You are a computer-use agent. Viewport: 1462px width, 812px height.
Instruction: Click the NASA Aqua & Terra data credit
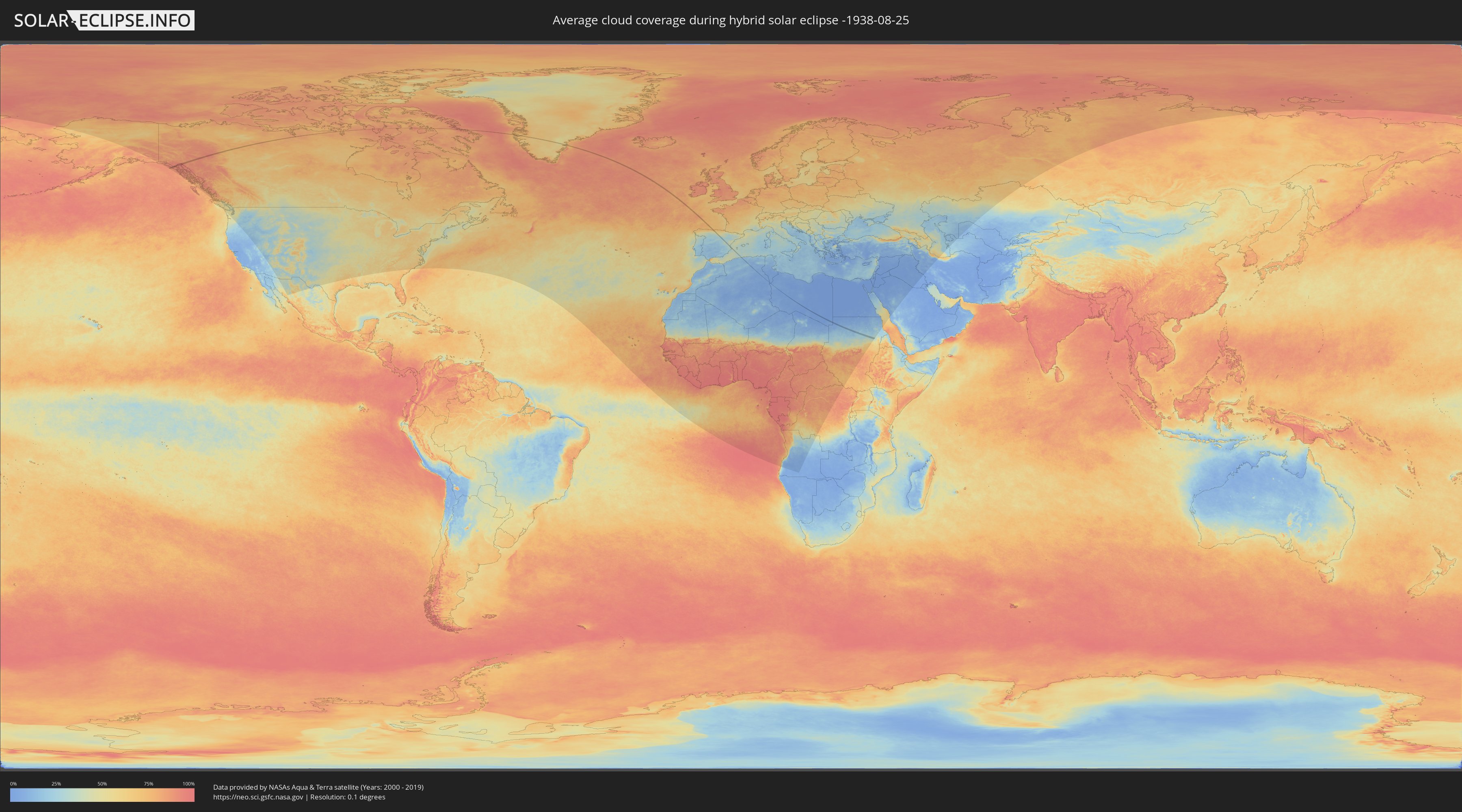pyautogui.click(x=318, y=787)
